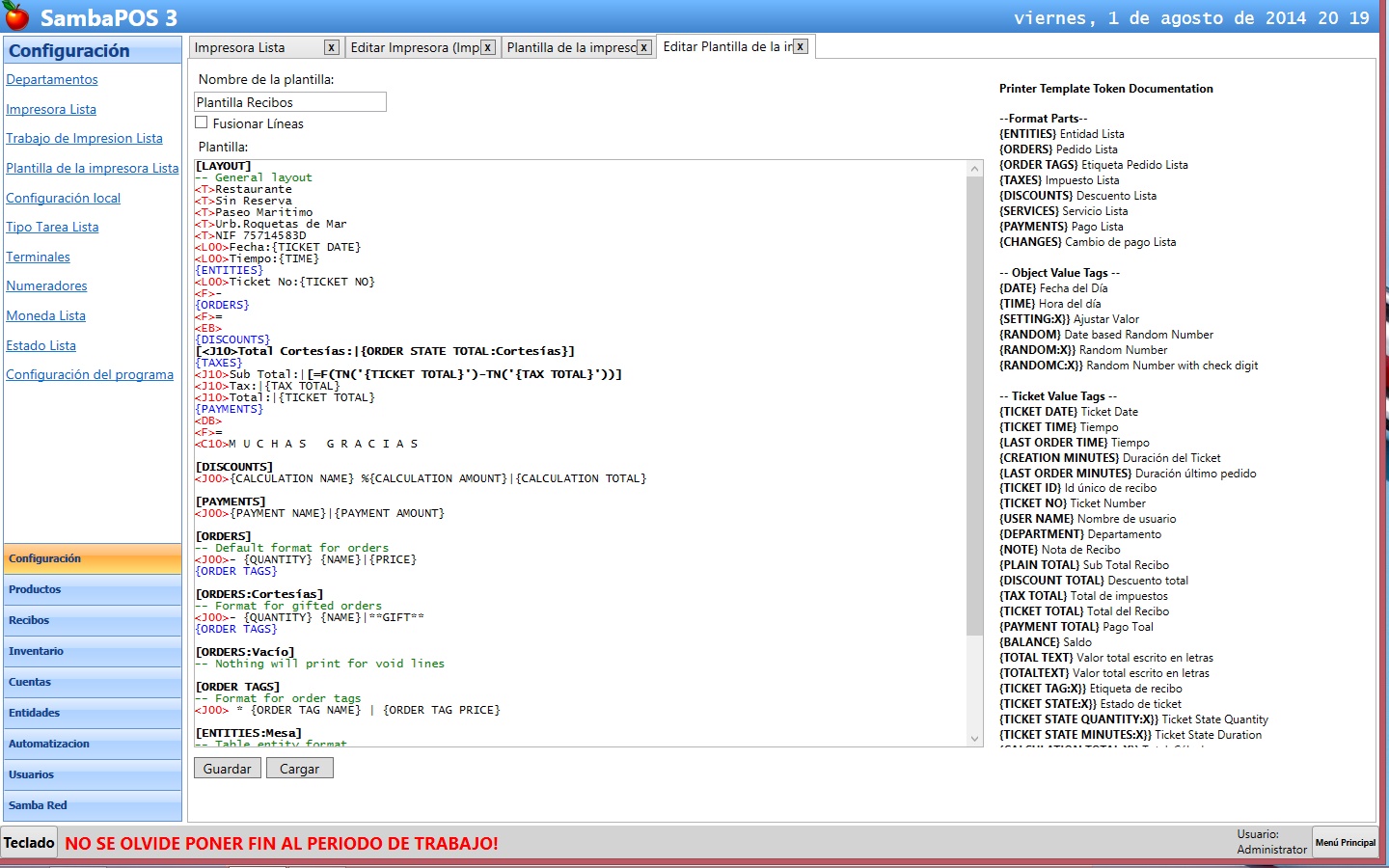1389x868 pixels.
Task: Click the template editor scrollbar down arrow
Action: tap(974, 739)
